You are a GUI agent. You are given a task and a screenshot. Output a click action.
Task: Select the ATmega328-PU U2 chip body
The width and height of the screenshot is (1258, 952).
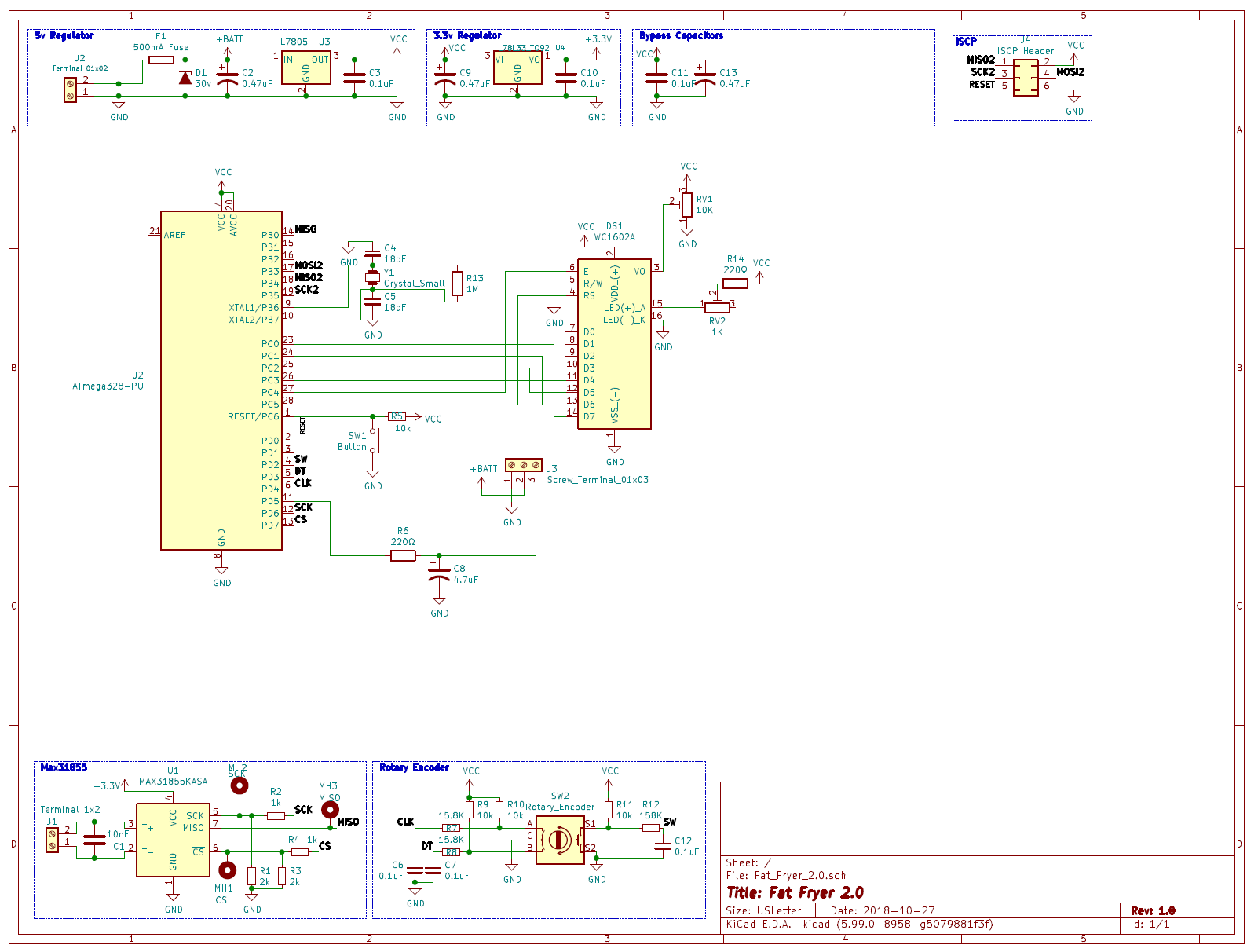click(x=221, y=380)
